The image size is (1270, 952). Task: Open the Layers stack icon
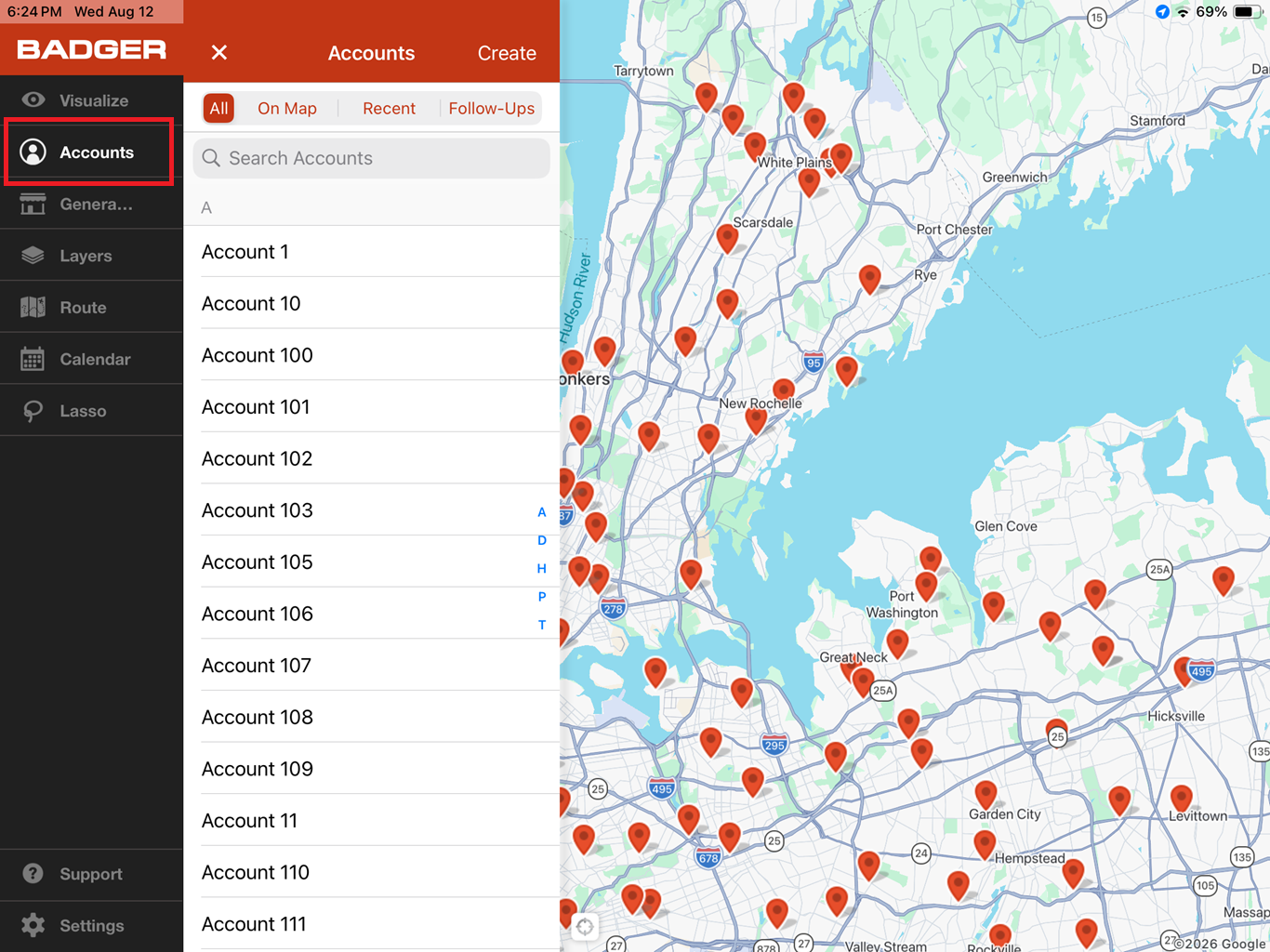33,256
